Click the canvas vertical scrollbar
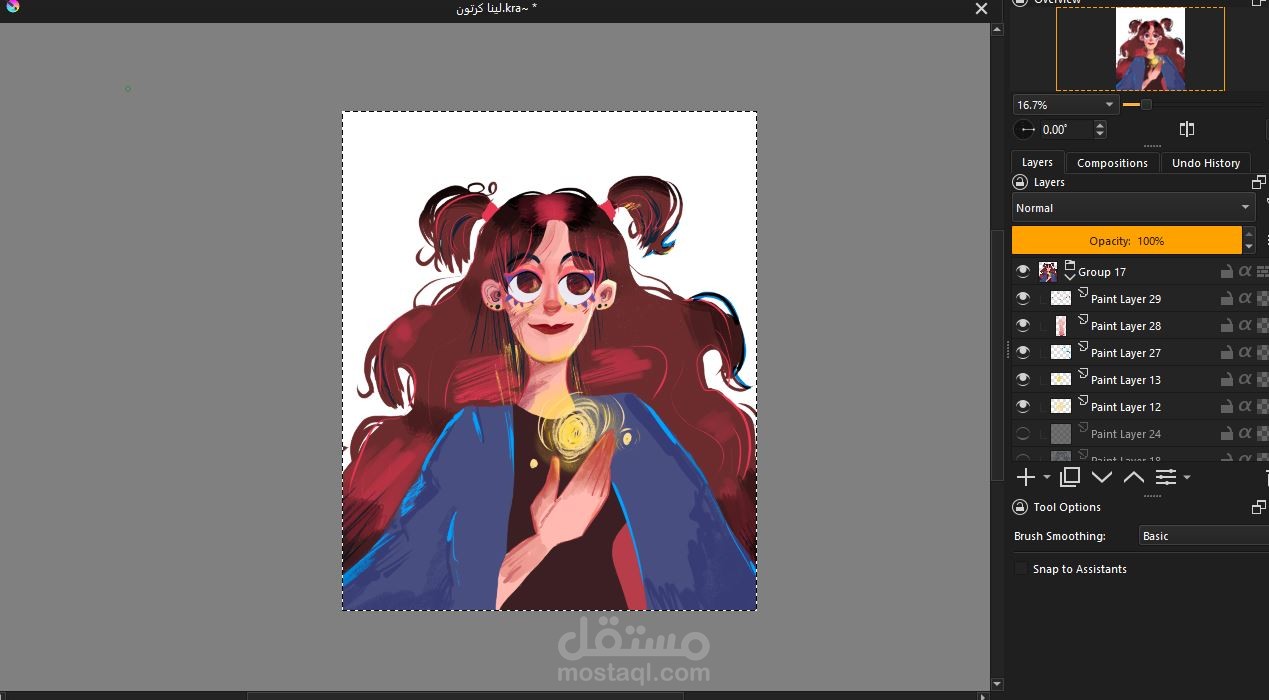This screenshot has height=700, width=1269. [x=996, y=355]
